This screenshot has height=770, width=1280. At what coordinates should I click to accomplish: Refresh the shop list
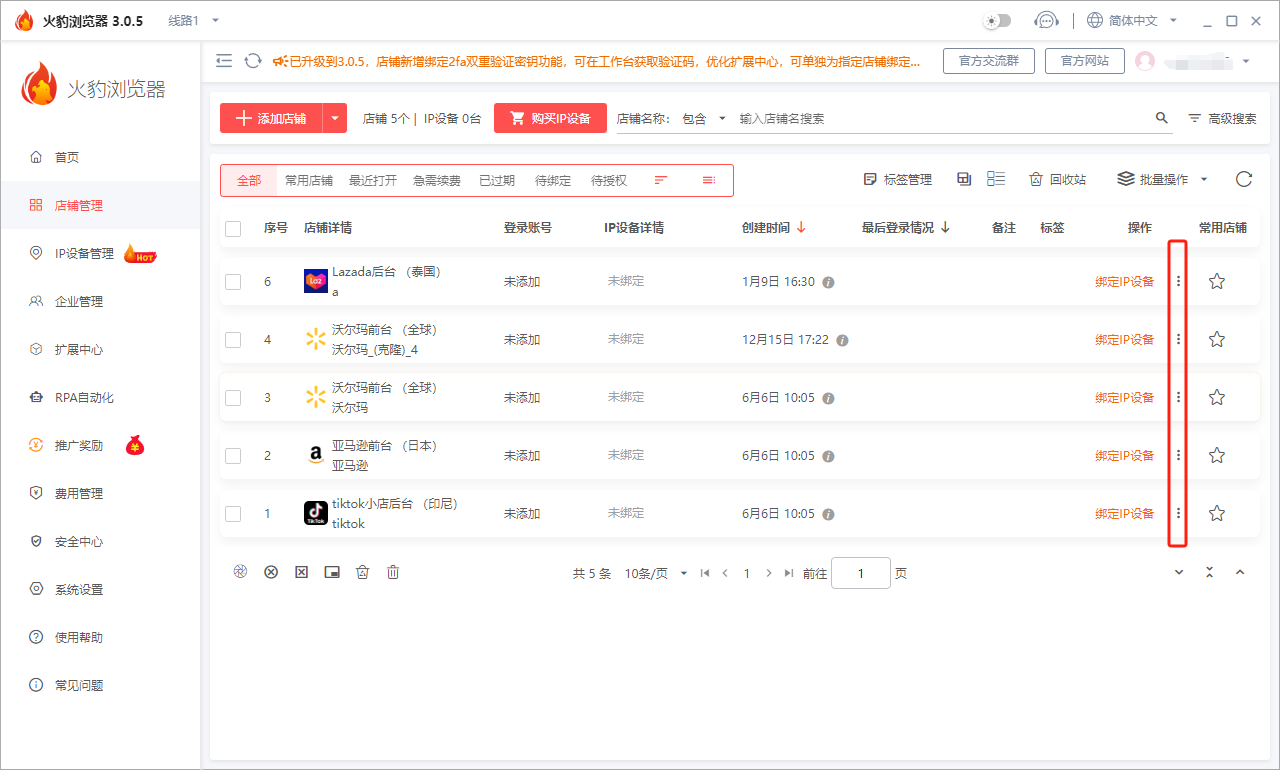pyautogui.click(x=1243, y=179)
